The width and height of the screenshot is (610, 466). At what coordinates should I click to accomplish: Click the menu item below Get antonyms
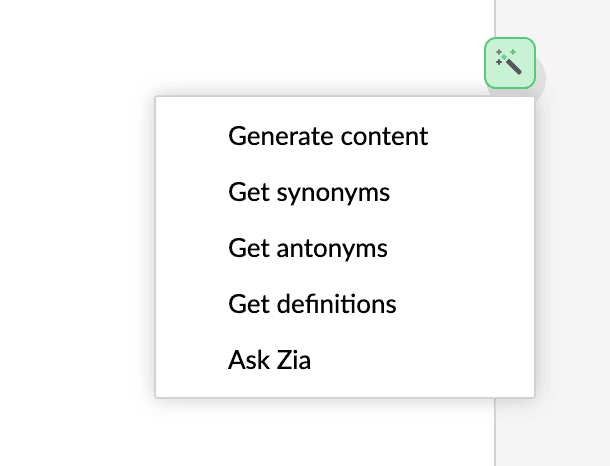click(x=312, y=303)
